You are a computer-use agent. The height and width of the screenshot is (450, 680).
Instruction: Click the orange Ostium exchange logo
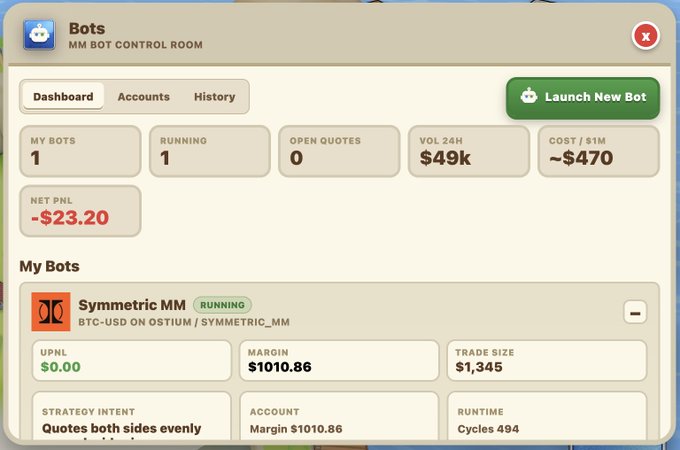coord(51,311)
